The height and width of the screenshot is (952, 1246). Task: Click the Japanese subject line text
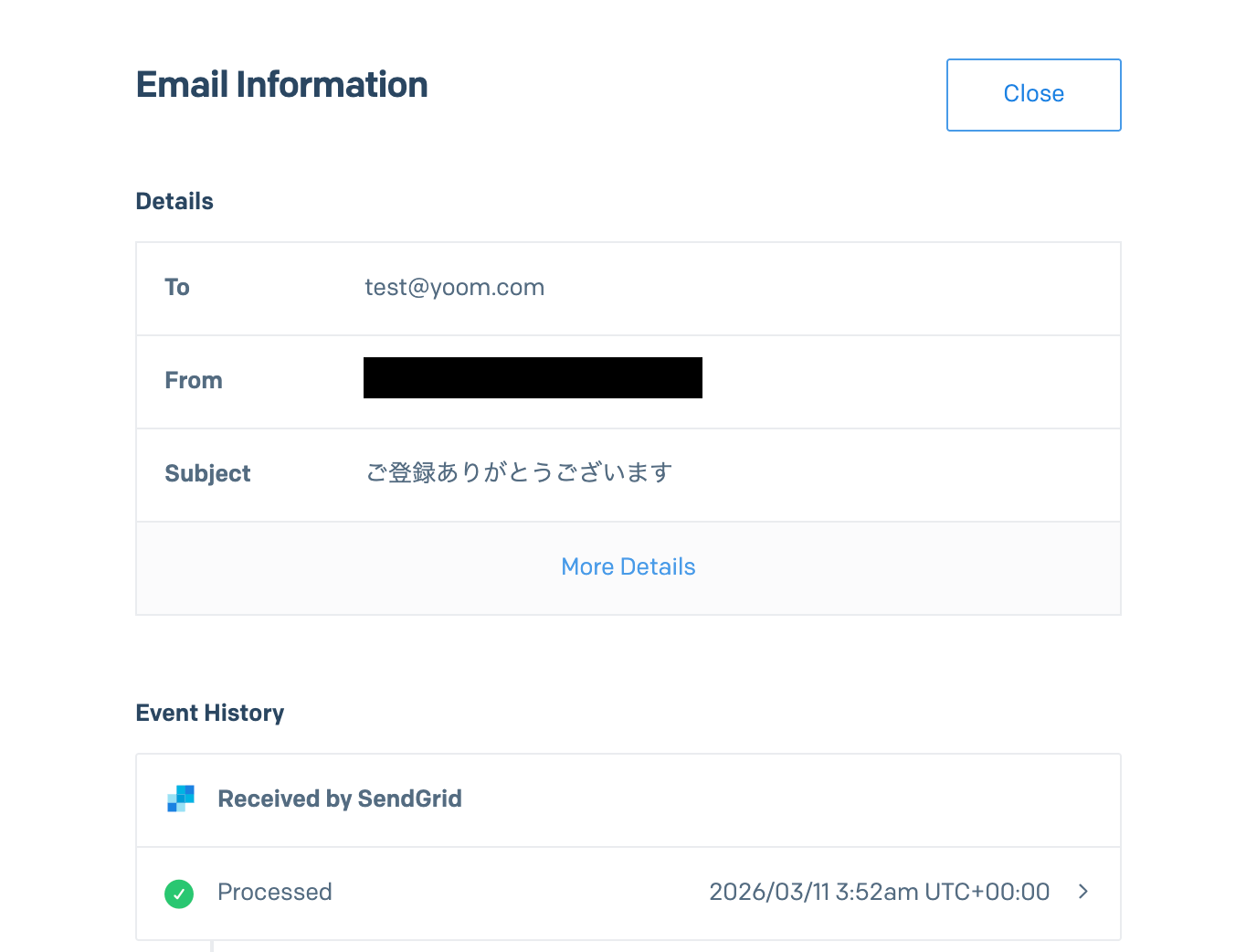(x=519, y=473)
